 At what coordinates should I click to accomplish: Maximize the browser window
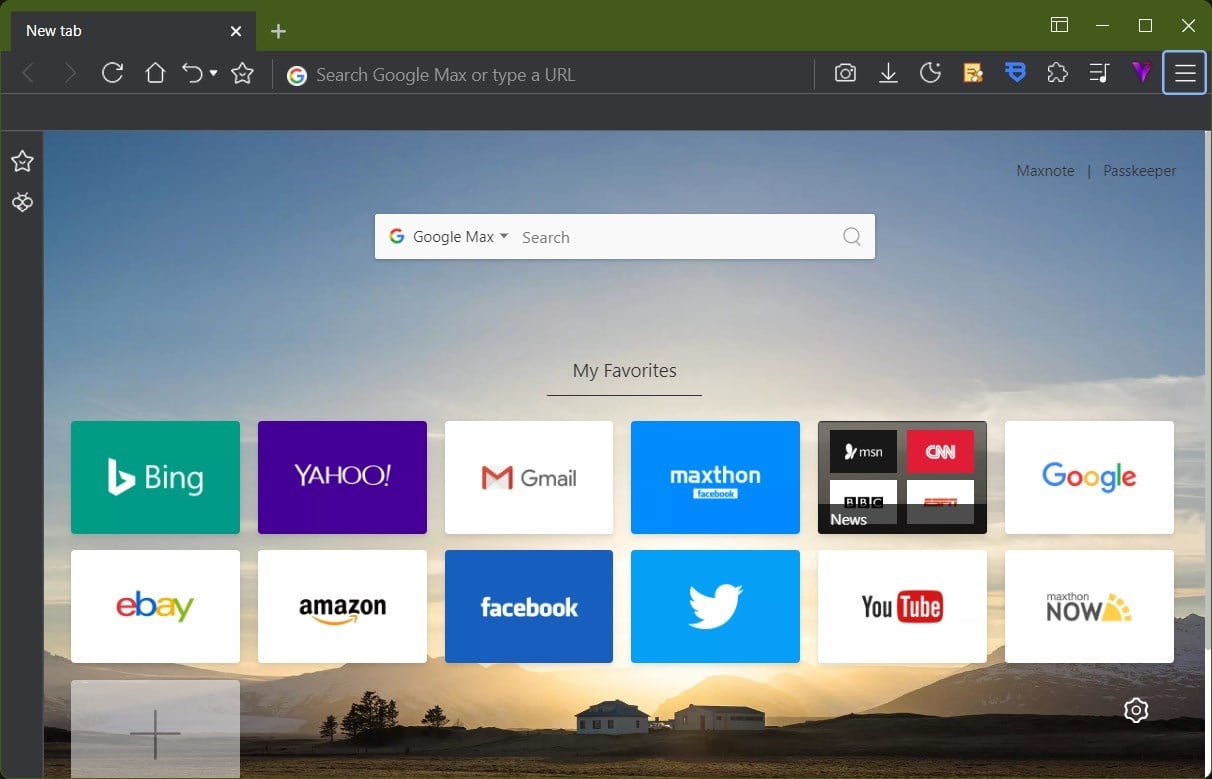click(1146, 25)
